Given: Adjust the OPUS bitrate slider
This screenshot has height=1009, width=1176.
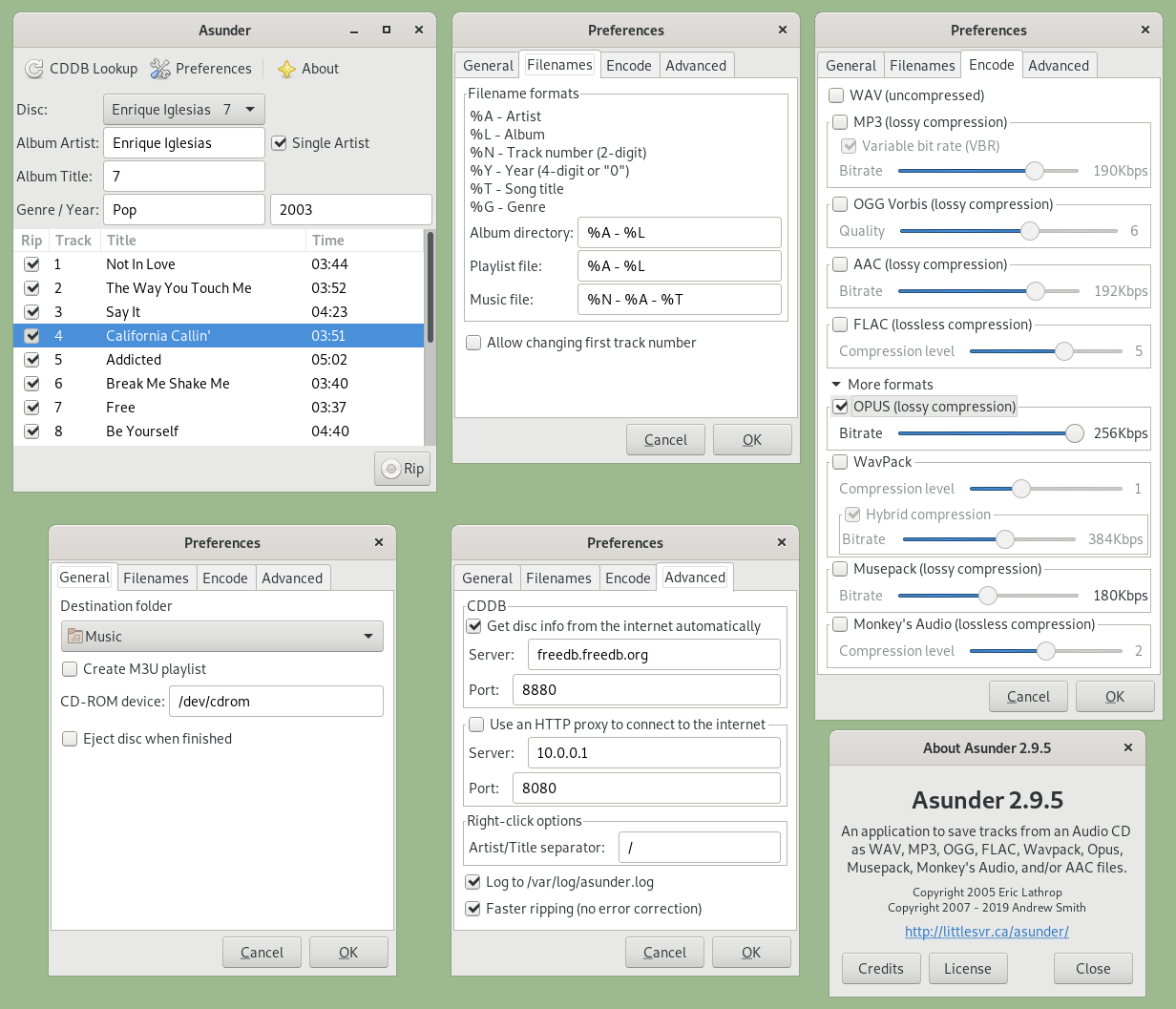Looking at the screenshot, I should click(1074, 433).
